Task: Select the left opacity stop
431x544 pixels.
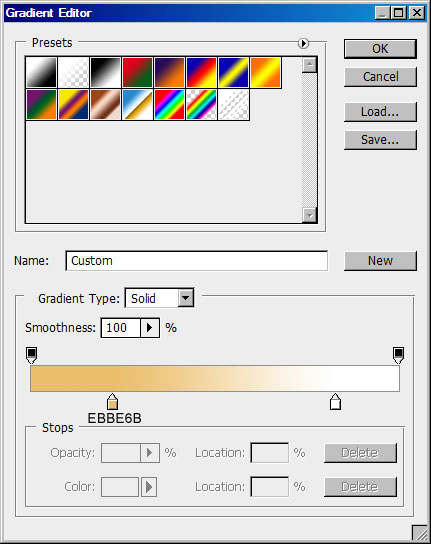Action: [x=32, y=355]
